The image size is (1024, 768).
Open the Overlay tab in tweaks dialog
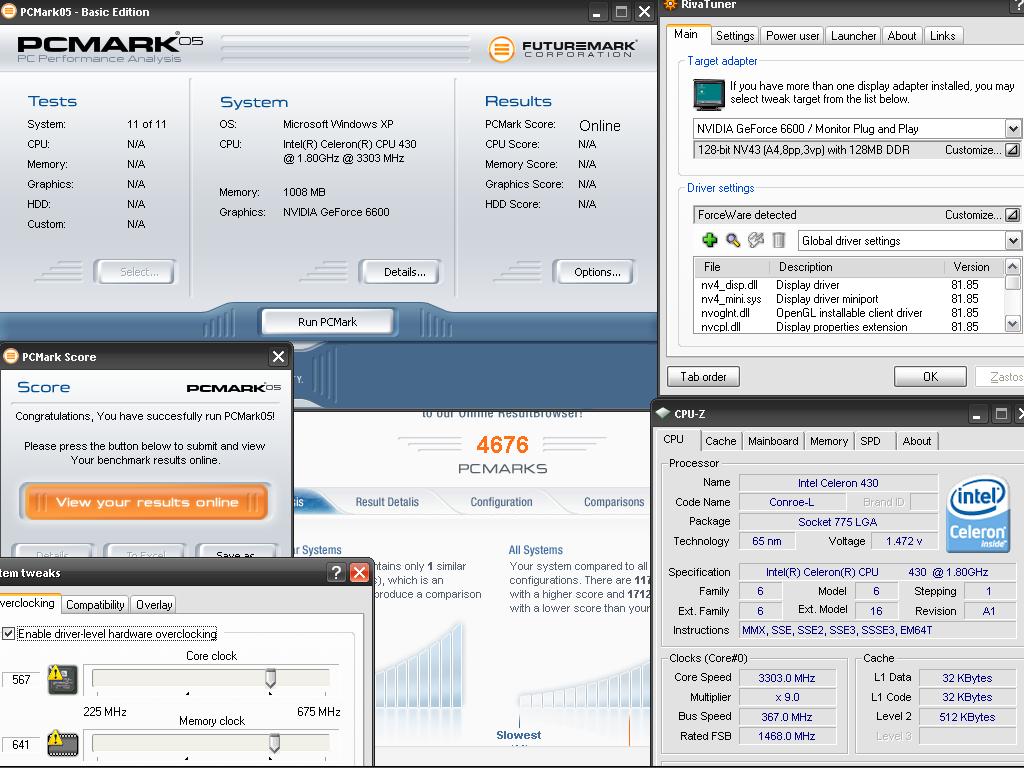pyautogui.click(x=154, y=605)
